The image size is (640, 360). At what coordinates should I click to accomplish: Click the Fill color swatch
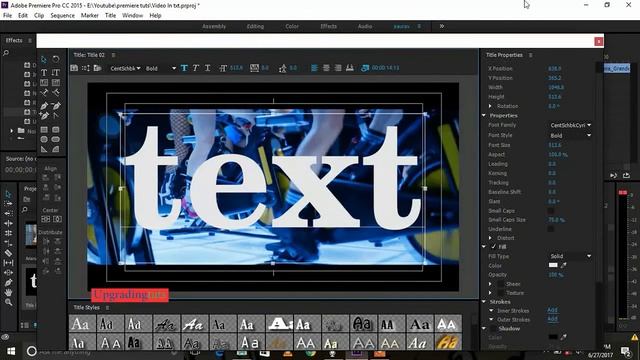[553, 265]
